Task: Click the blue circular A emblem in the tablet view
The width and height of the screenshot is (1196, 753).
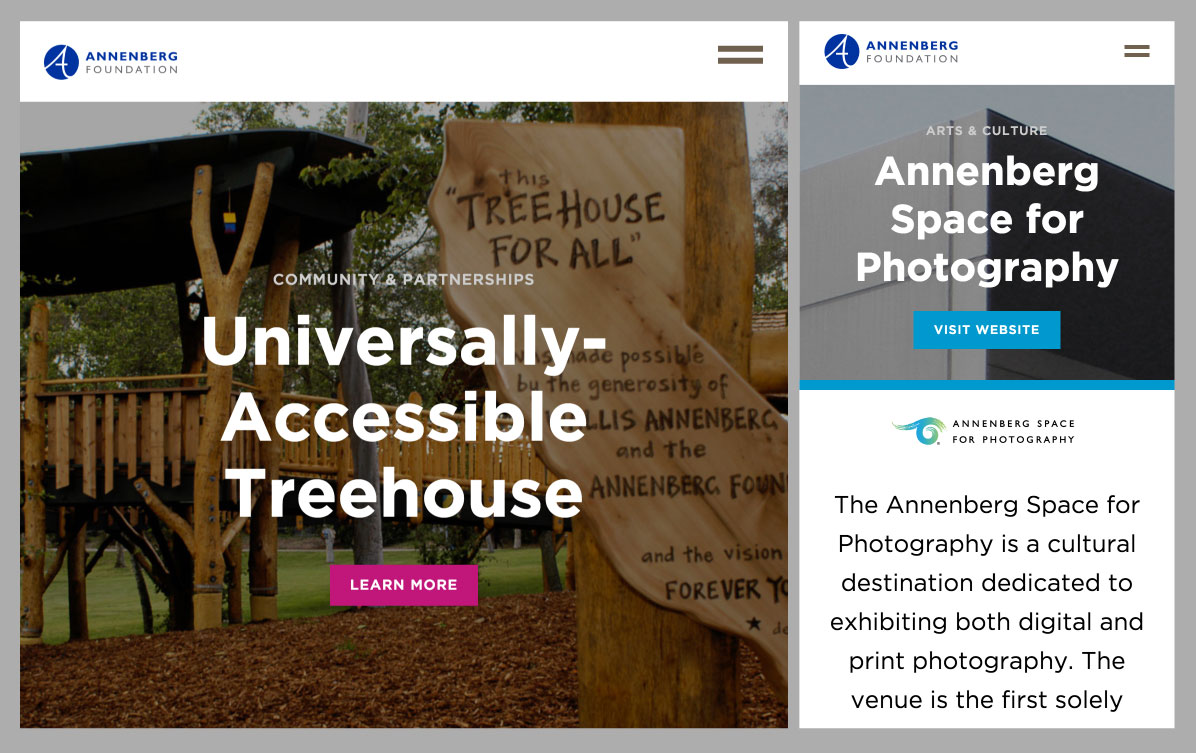Action: pyautogui.click(x=61, y=62)
